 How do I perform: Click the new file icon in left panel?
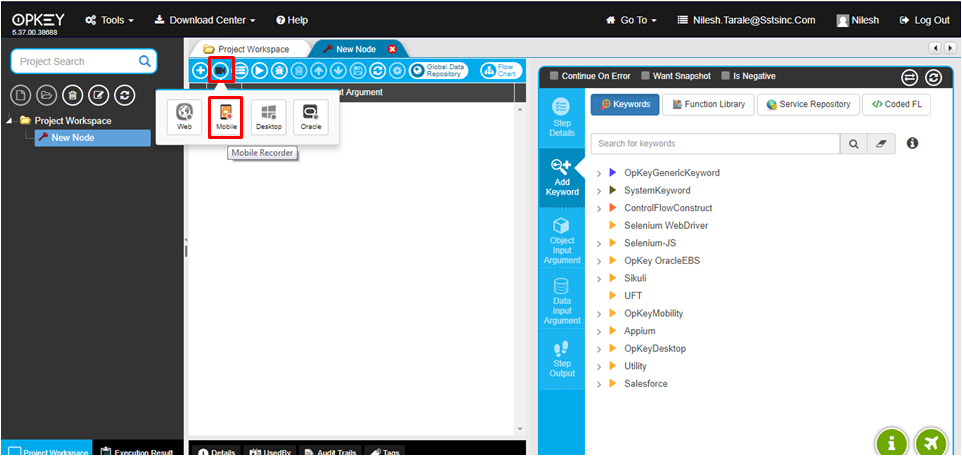coord(21,95)
